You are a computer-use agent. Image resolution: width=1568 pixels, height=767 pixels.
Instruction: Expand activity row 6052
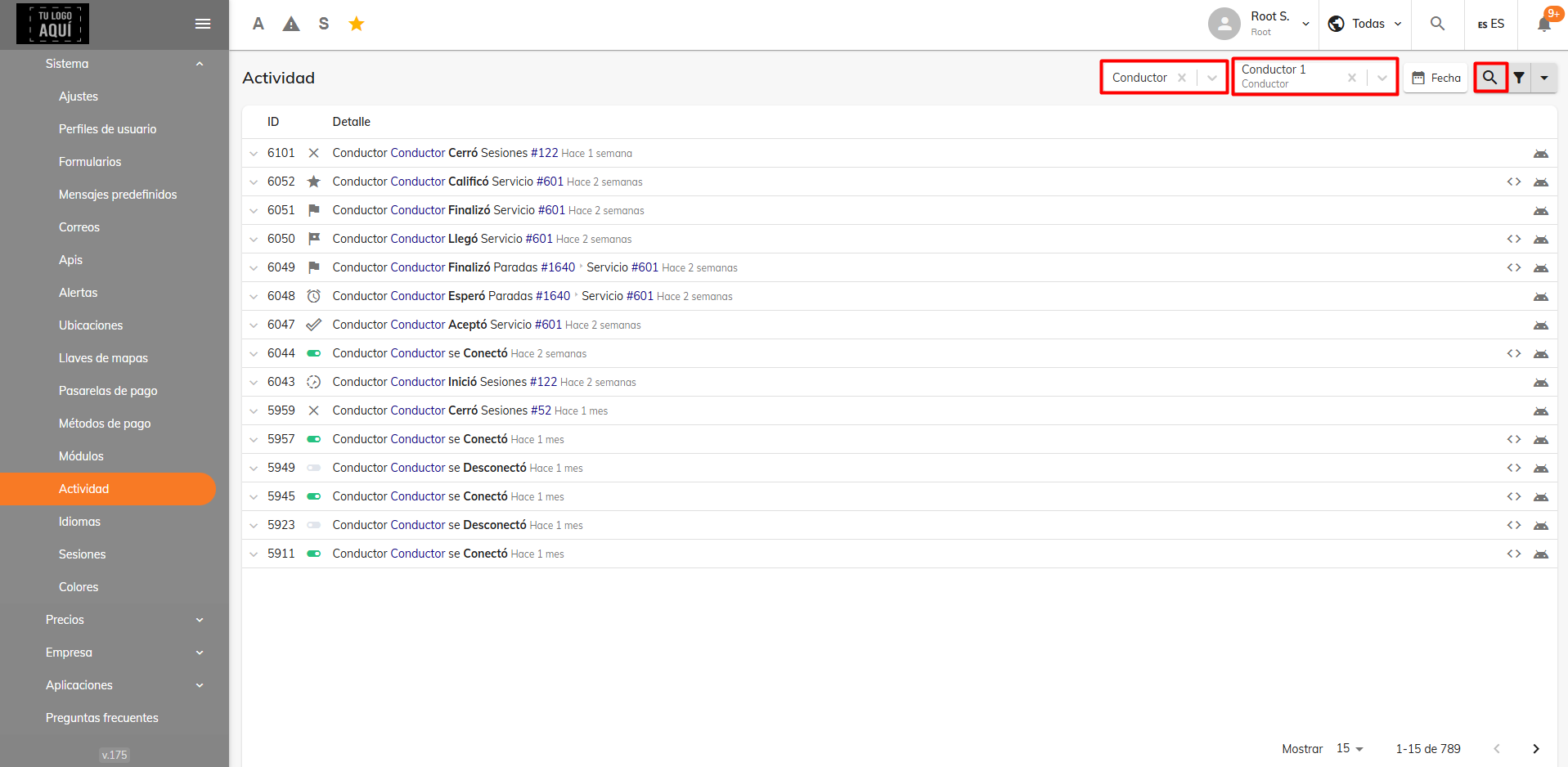254,182
